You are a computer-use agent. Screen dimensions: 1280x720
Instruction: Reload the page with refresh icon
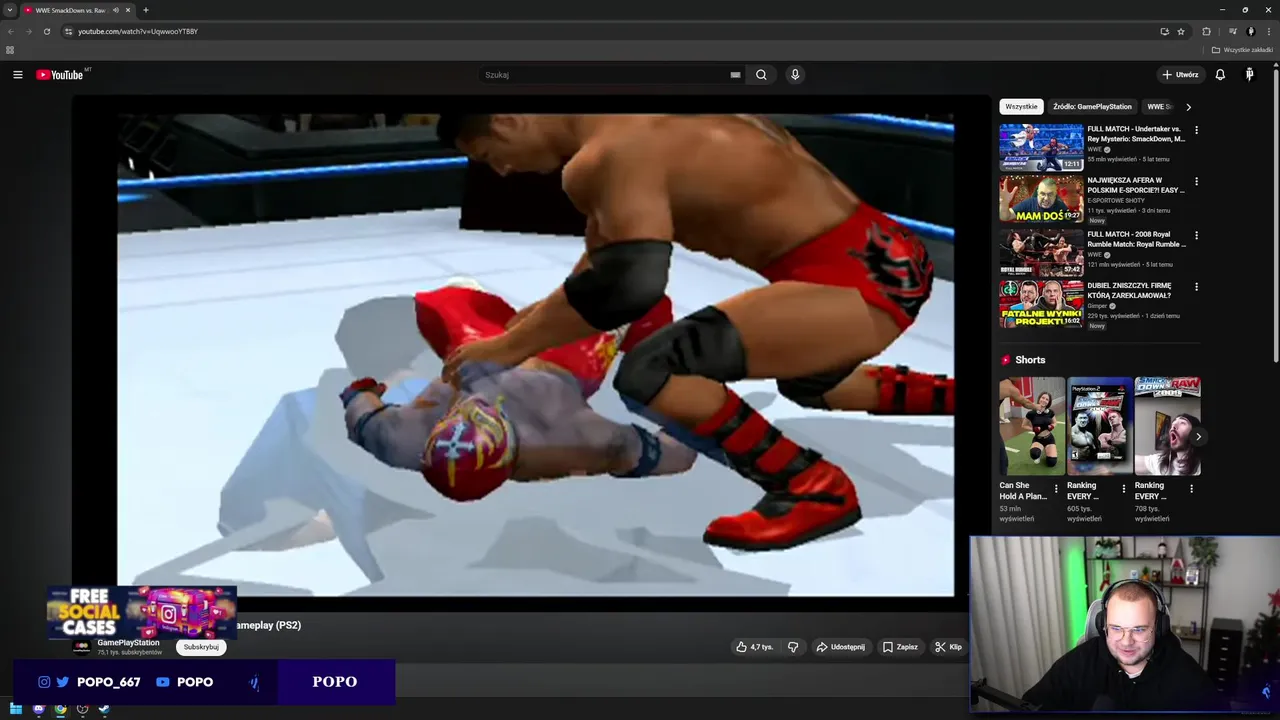click(46, 31)
